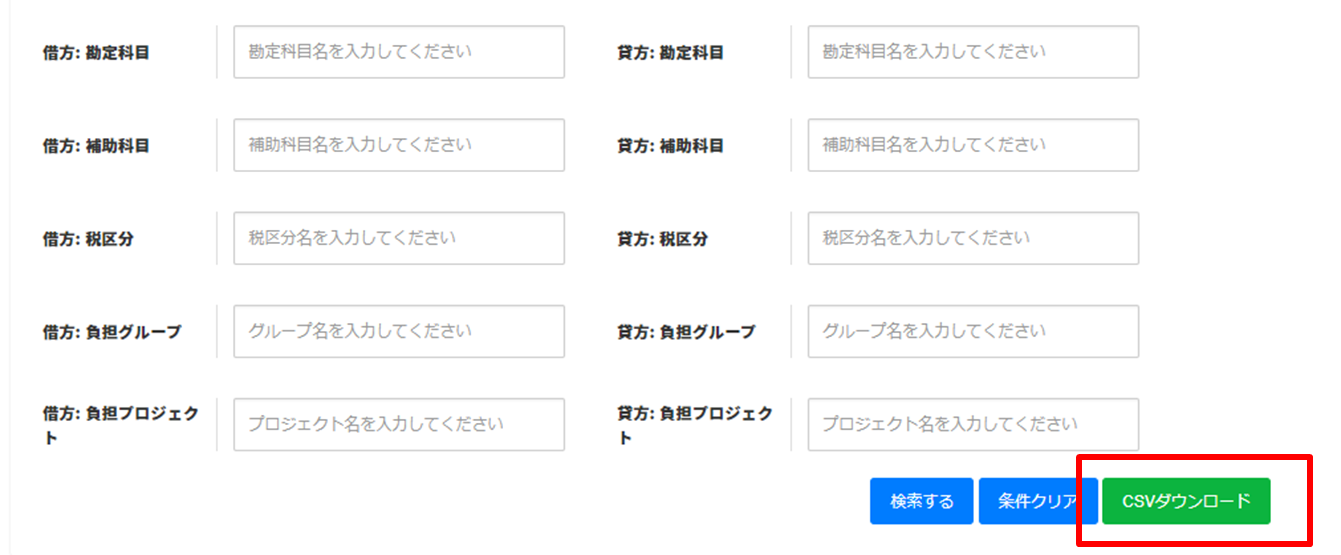The width and height of the screenshot is (1341, 555).
Task: Download results with CSVダウンロード button
Action: [1186, 501]
